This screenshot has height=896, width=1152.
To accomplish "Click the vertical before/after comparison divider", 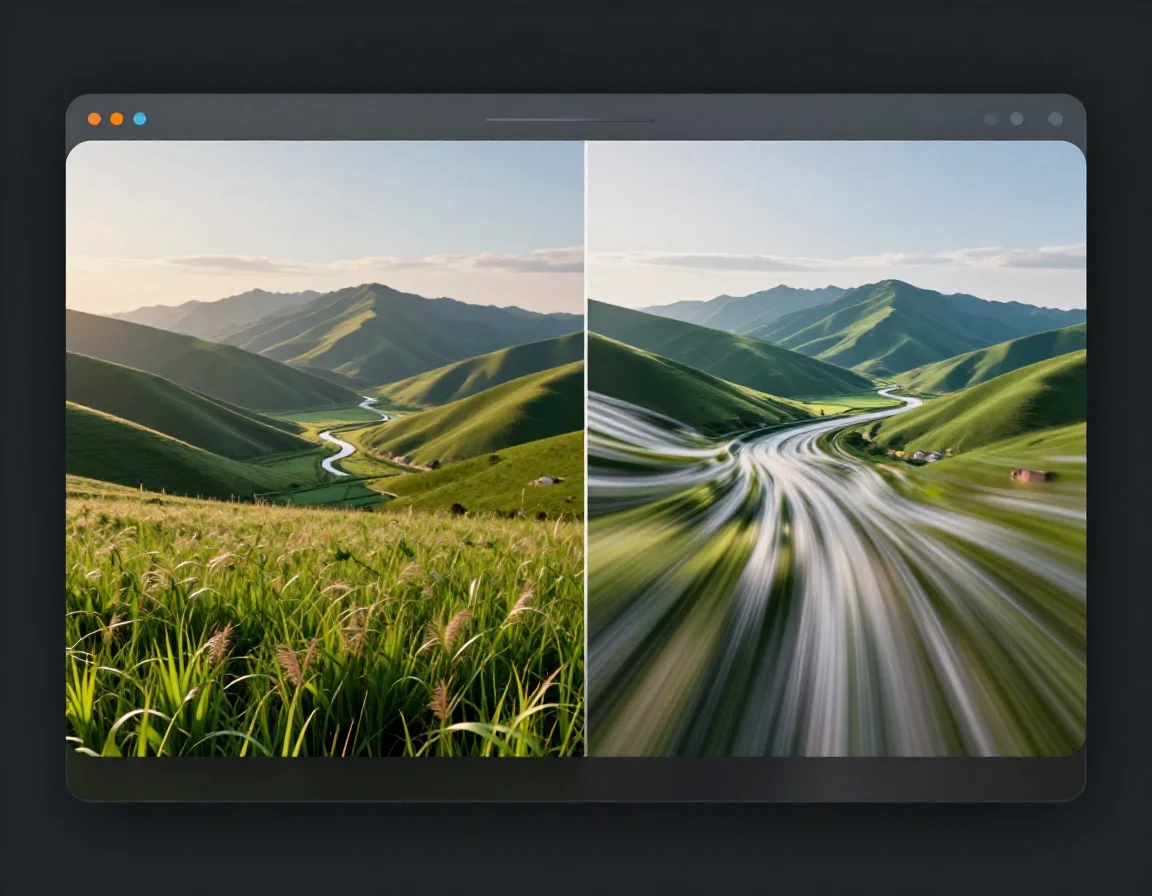I will click(x=585, y=450).
